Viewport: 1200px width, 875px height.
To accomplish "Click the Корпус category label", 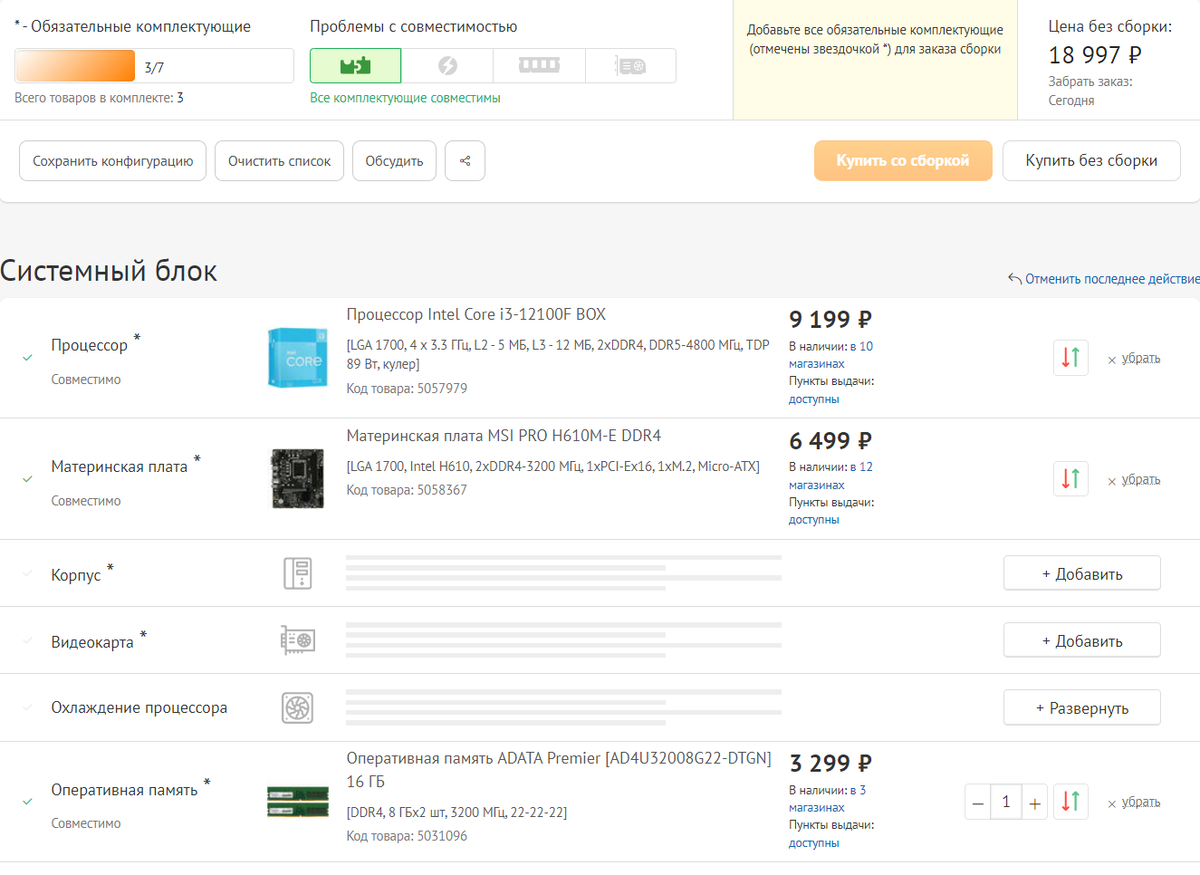I will (76, 575).
